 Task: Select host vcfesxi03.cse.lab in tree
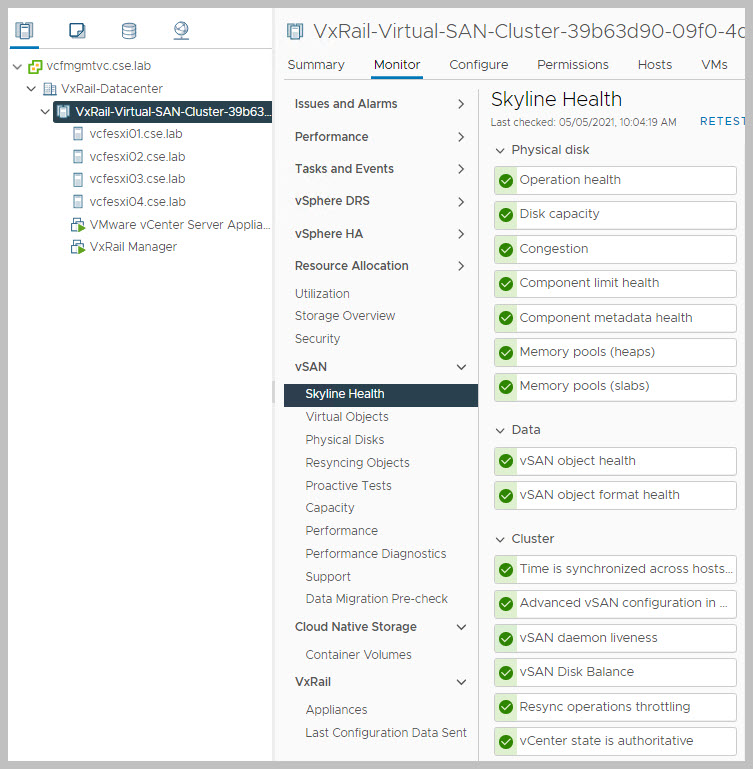pyautogui.click(x=137, y=179)
